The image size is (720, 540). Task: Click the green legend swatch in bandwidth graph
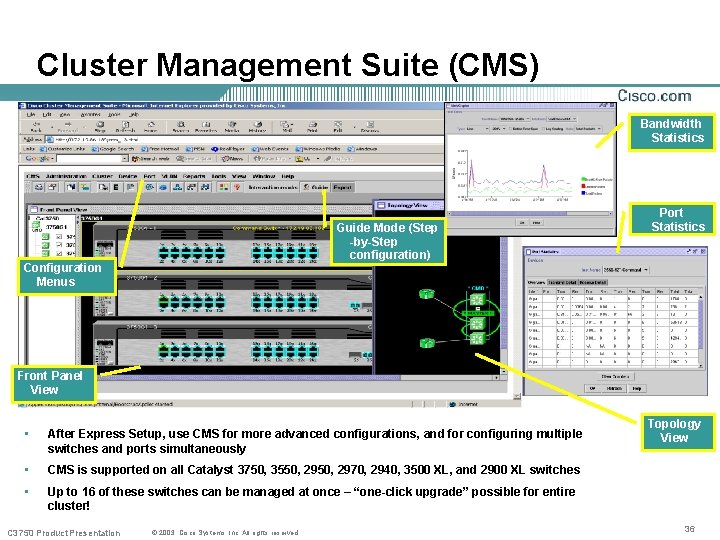pos(583,179)
